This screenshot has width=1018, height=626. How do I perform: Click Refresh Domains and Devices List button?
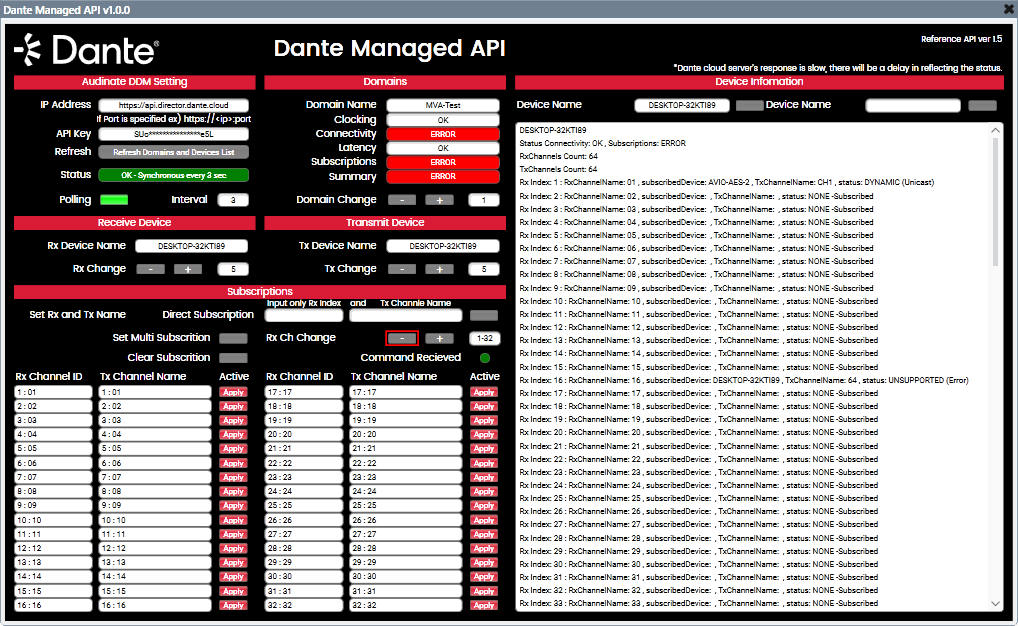coord(173,152)
